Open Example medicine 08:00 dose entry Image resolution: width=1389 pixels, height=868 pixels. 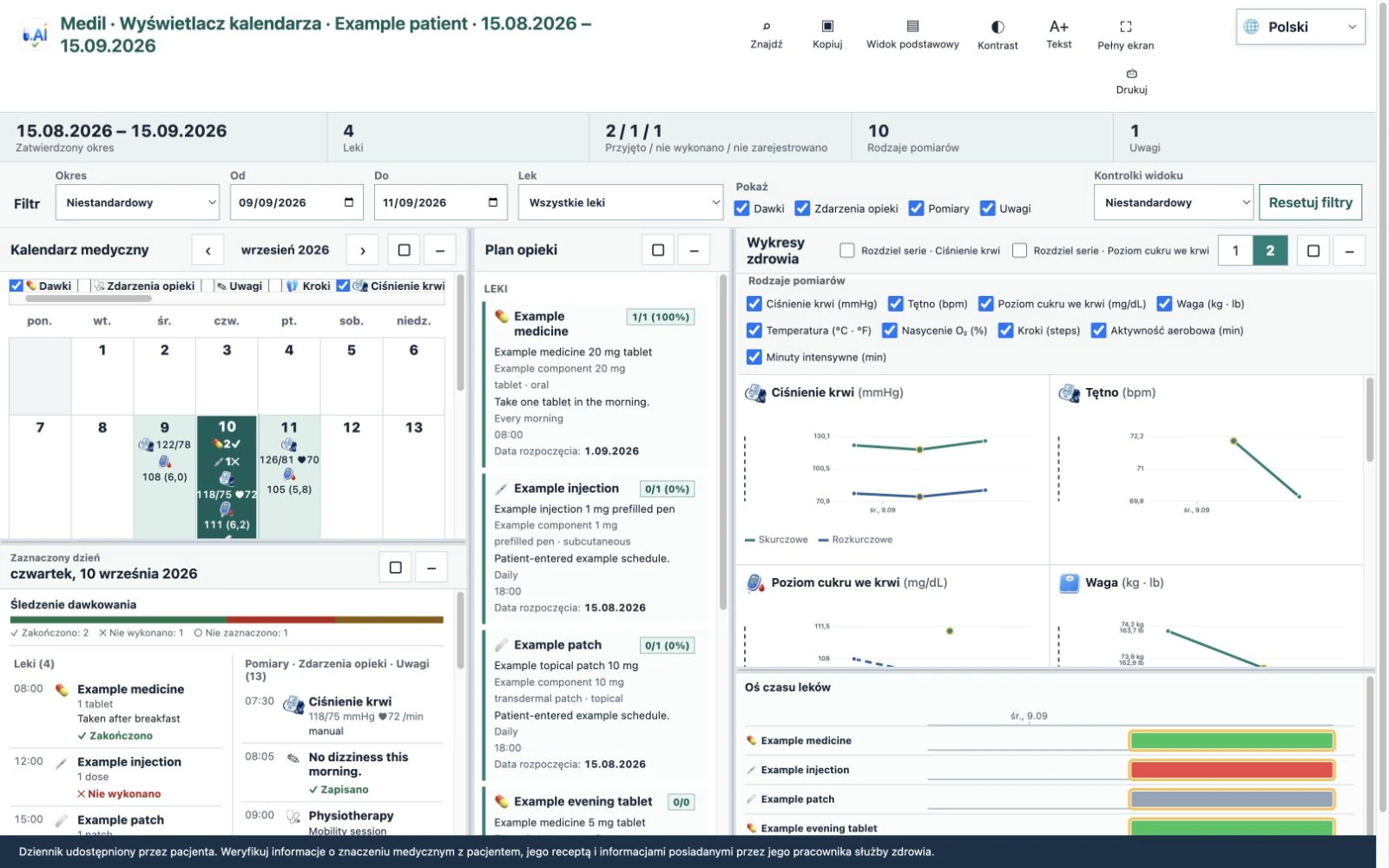116,712
